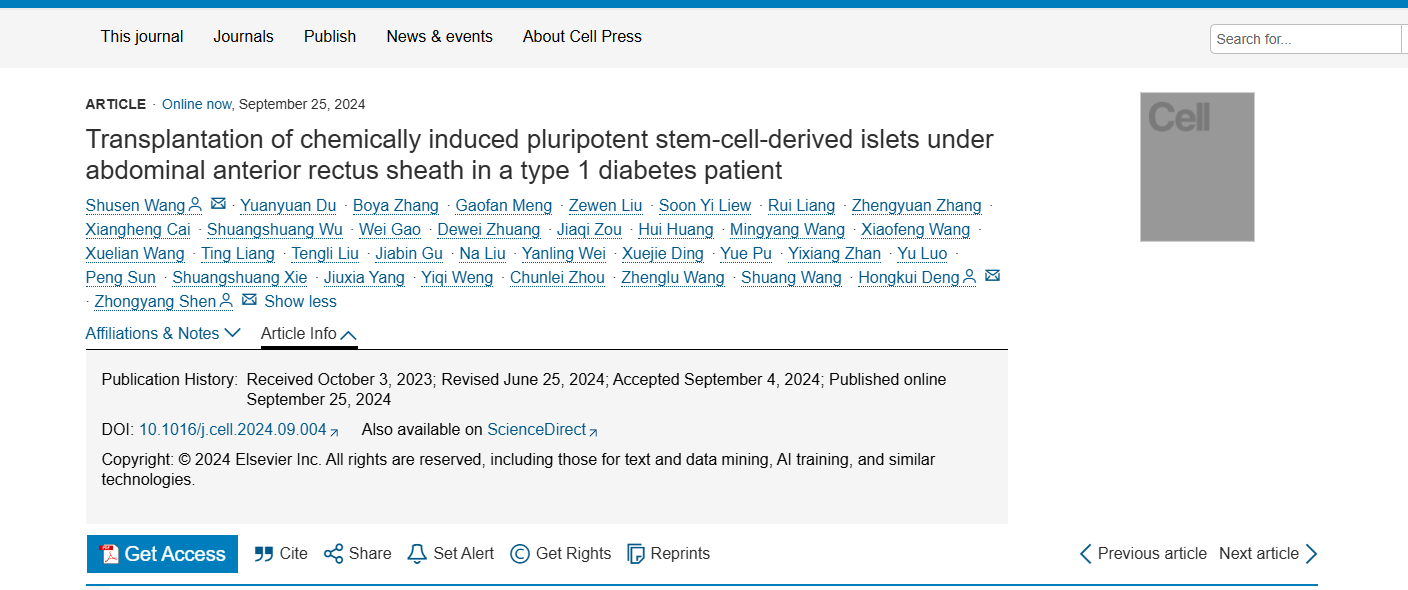This screenshot has width=1408, height=590.
Task: Click the Get Rights copyright icon
Action: (520, 554)
